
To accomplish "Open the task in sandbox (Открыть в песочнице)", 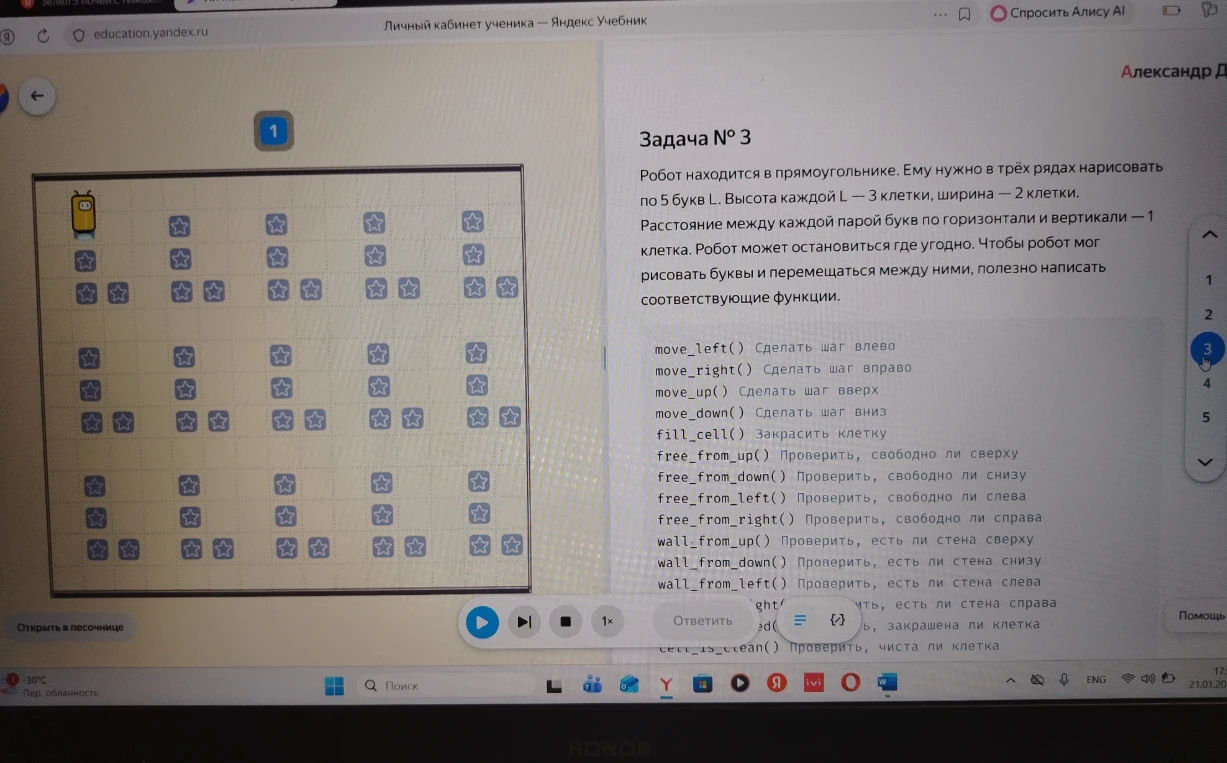I will [69, 627].
